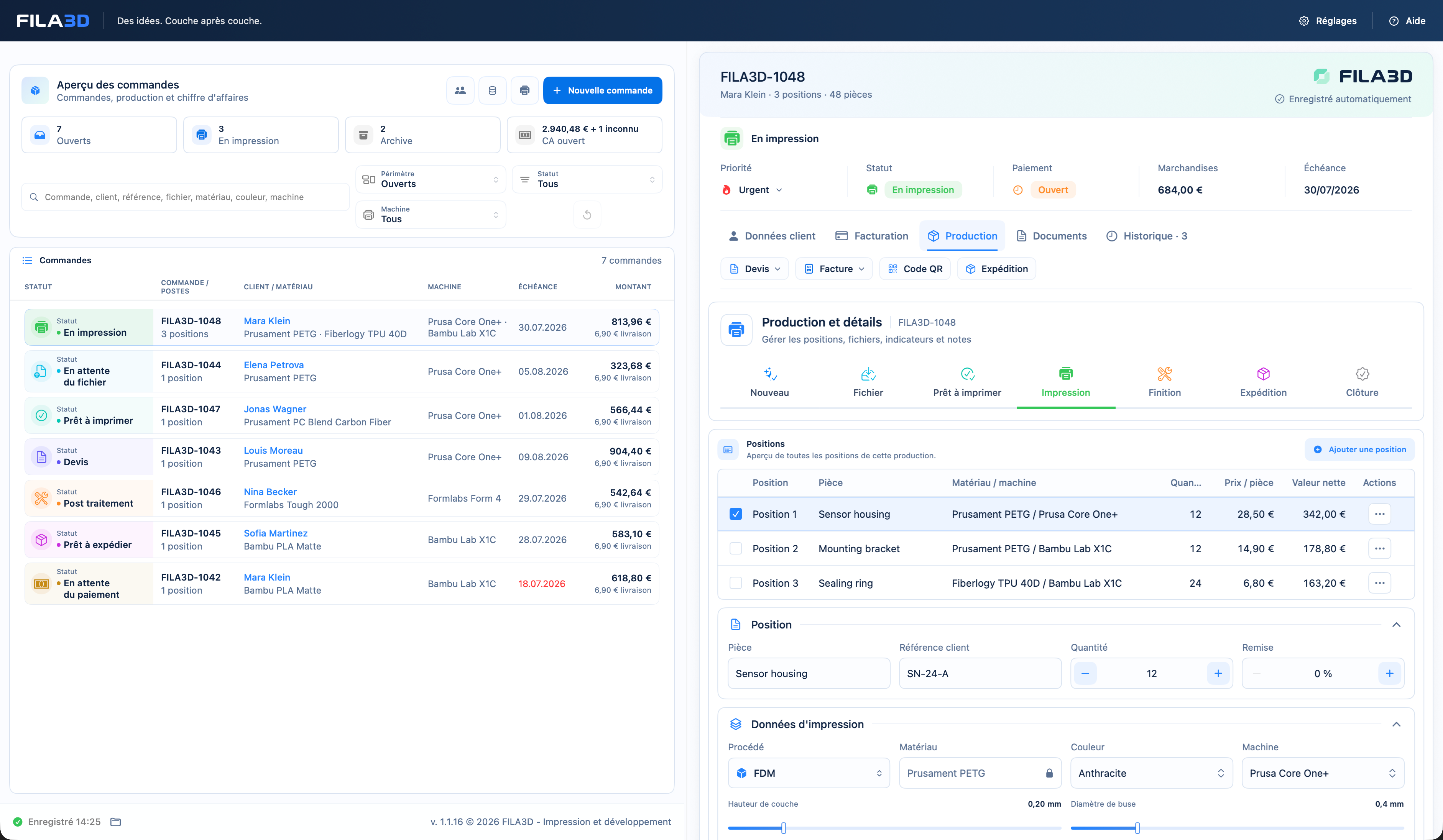The height and width of the screenshot is (840, 1443).
Task: Increase Quantité with the plus button
Action: coord(1218,673)
